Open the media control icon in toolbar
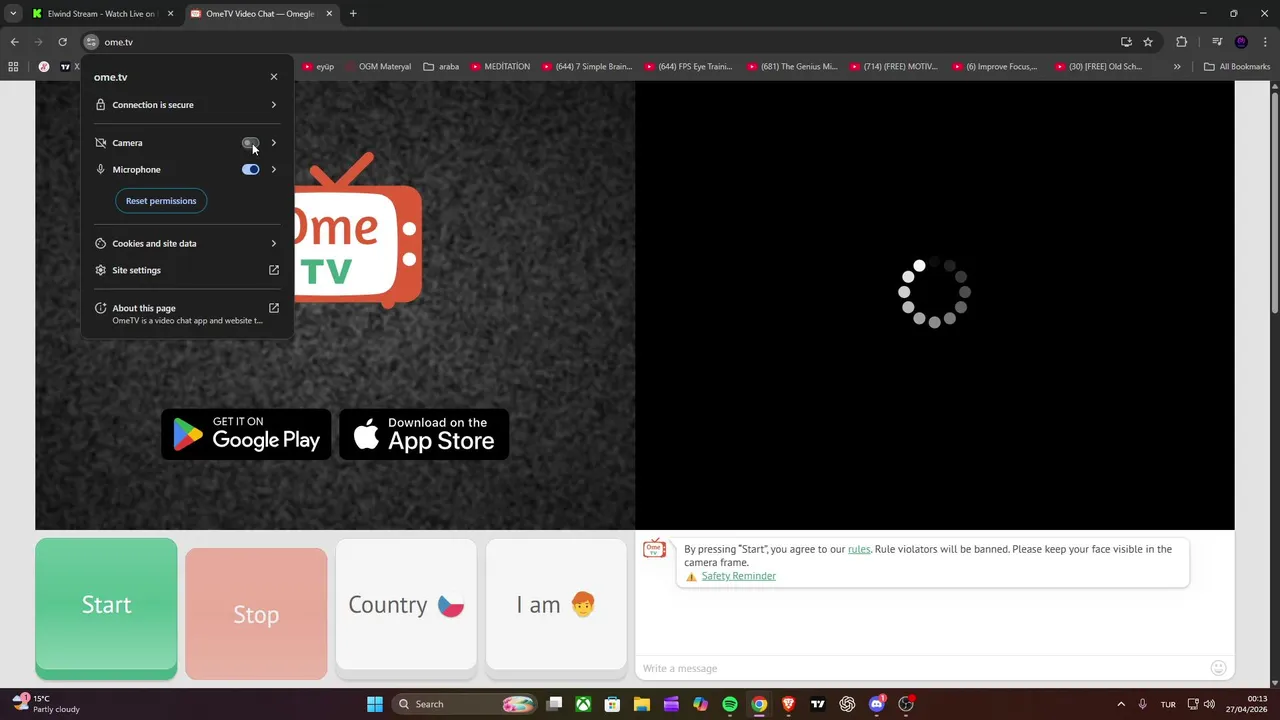This screenshot has width=1280, height=720. (1217, 42)
